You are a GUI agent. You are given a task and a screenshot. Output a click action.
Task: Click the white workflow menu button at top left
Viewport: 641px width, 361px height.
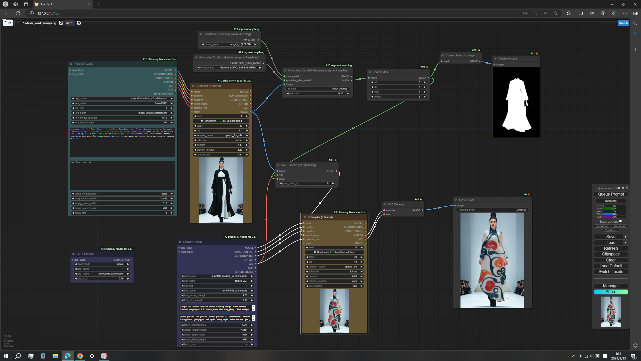8,22
